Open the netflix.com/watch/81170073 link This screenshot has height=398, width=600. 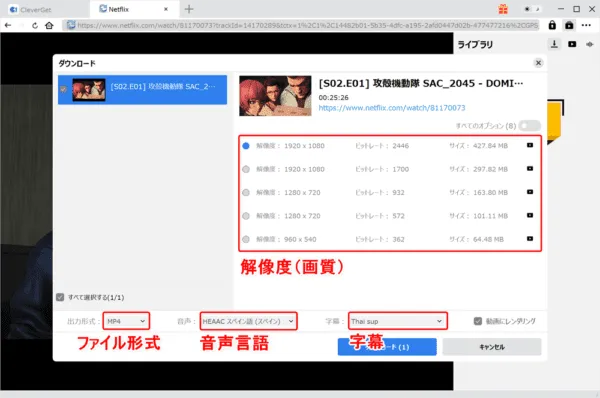392,108
